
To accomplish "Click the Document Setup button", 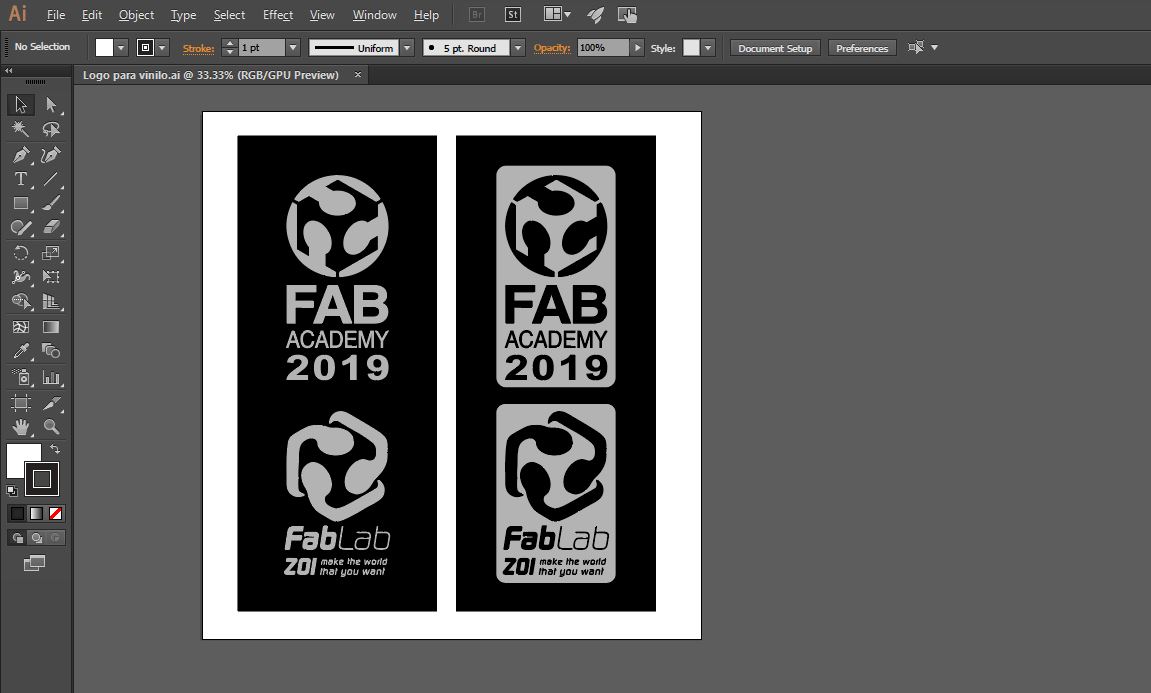I will pos(775,48).
